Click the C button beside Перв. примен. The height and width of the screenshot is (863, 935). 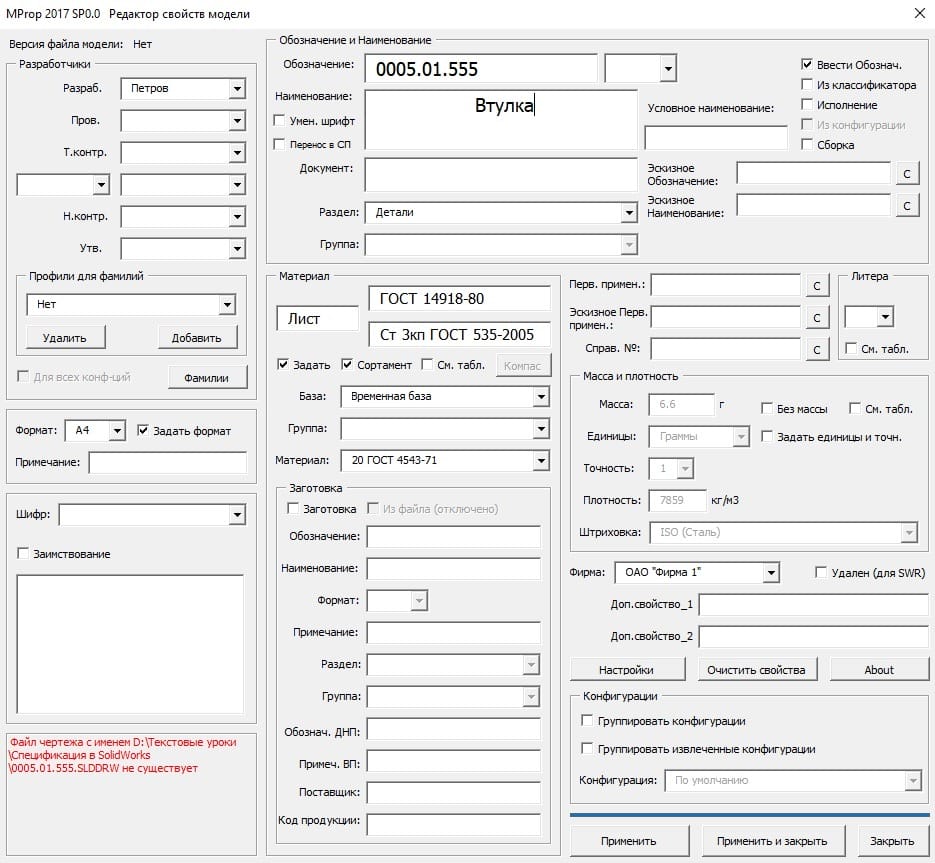(x=817, y=286)
